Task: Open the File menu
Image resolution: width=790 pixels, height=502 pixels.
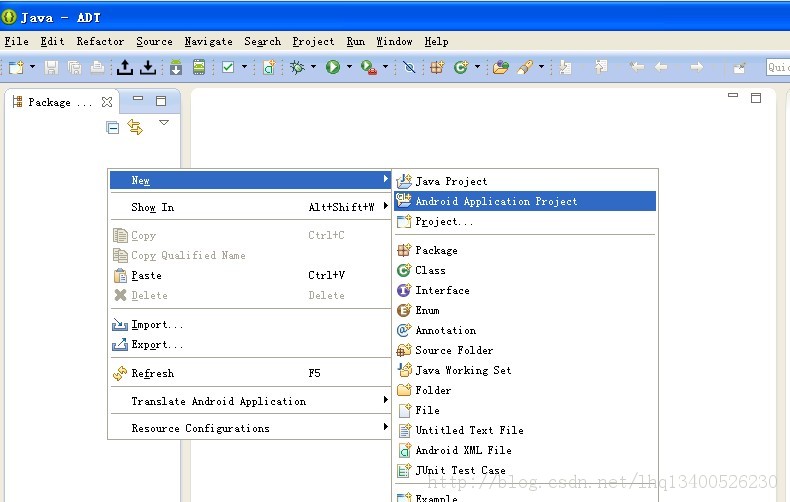Action: coord(17,41)
